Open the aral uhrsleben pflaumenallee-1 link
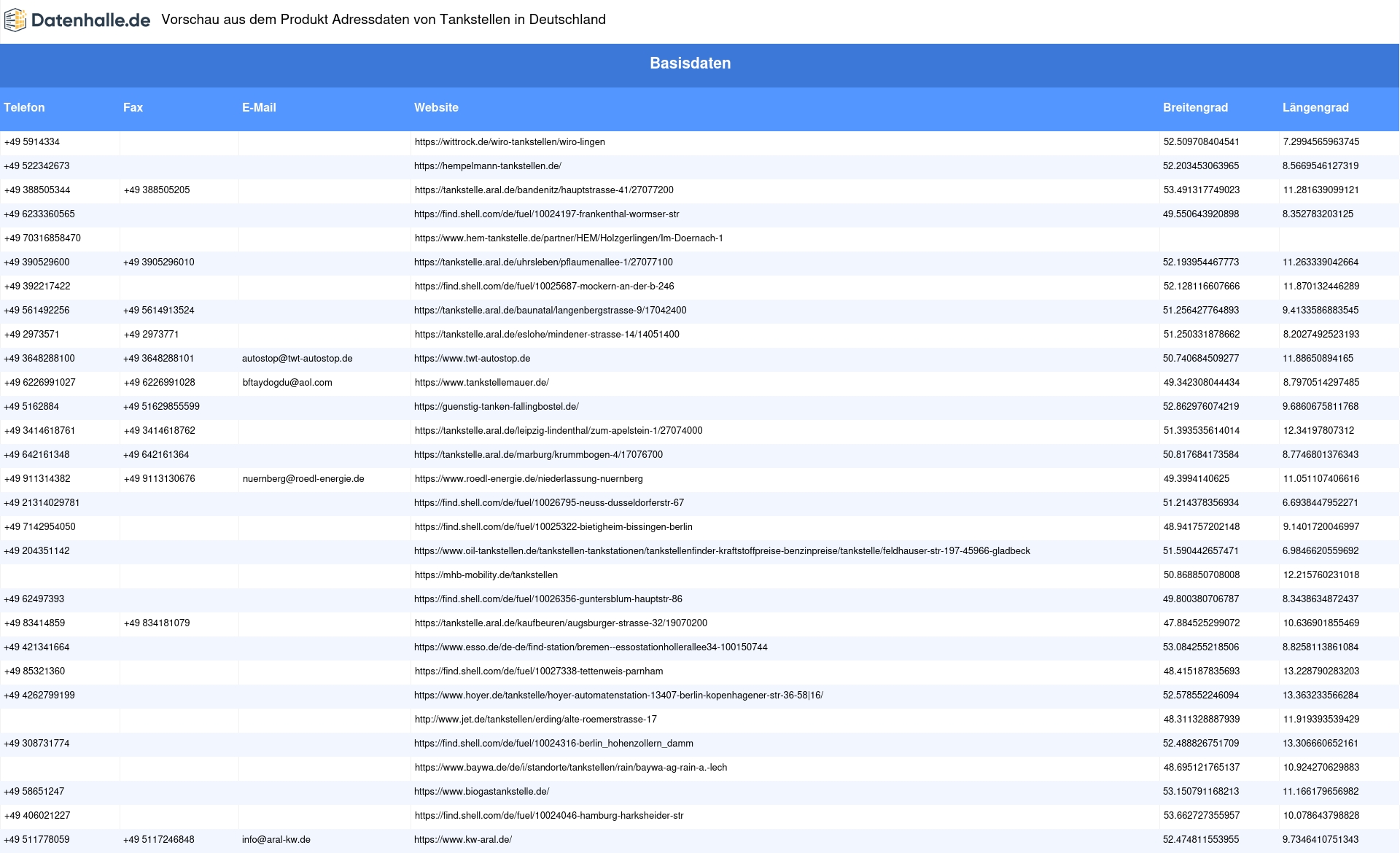The height and width of the screenshot is (853, 1400). 543,262
